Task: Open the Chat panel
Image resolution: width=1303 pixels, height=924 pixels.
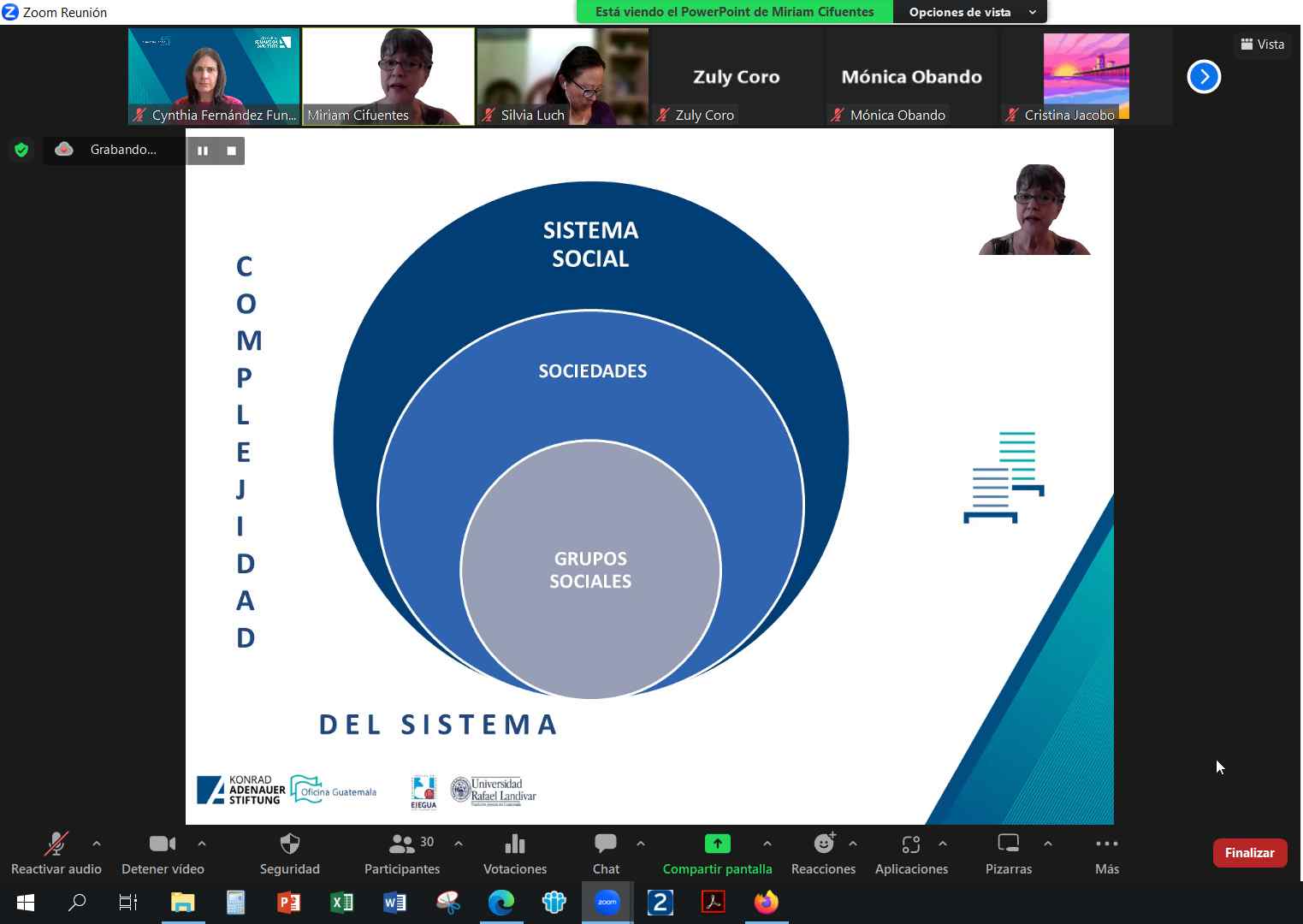Action: pyautogui.click(x=606, y=844)
